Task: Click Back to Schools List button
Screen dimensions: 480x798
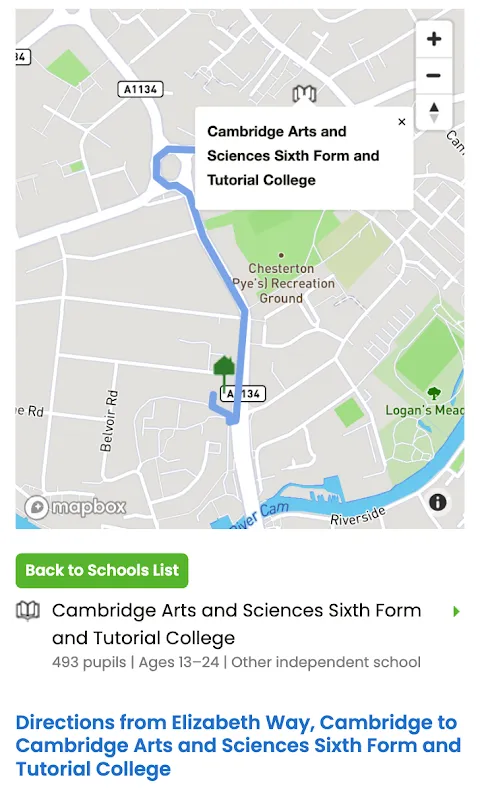Action: (x=102, y=571)
